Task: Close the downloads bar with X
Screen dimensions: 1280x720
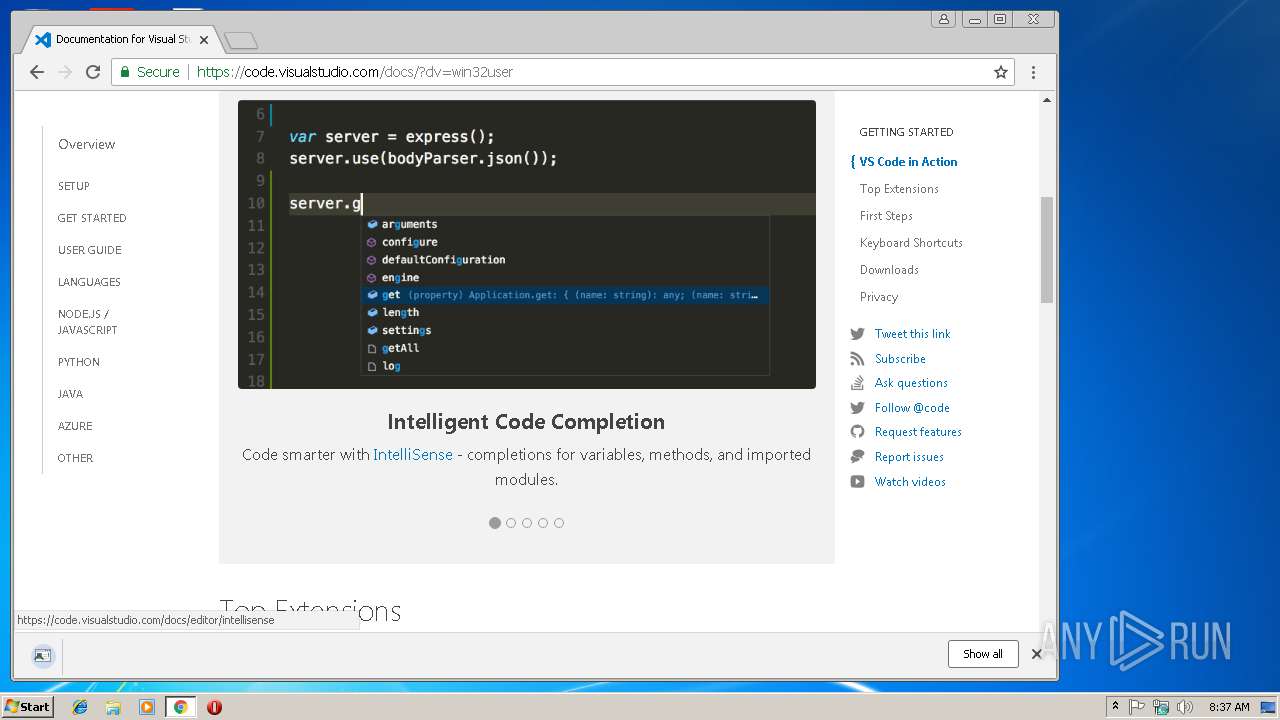Action: (x=1037, y=654)
